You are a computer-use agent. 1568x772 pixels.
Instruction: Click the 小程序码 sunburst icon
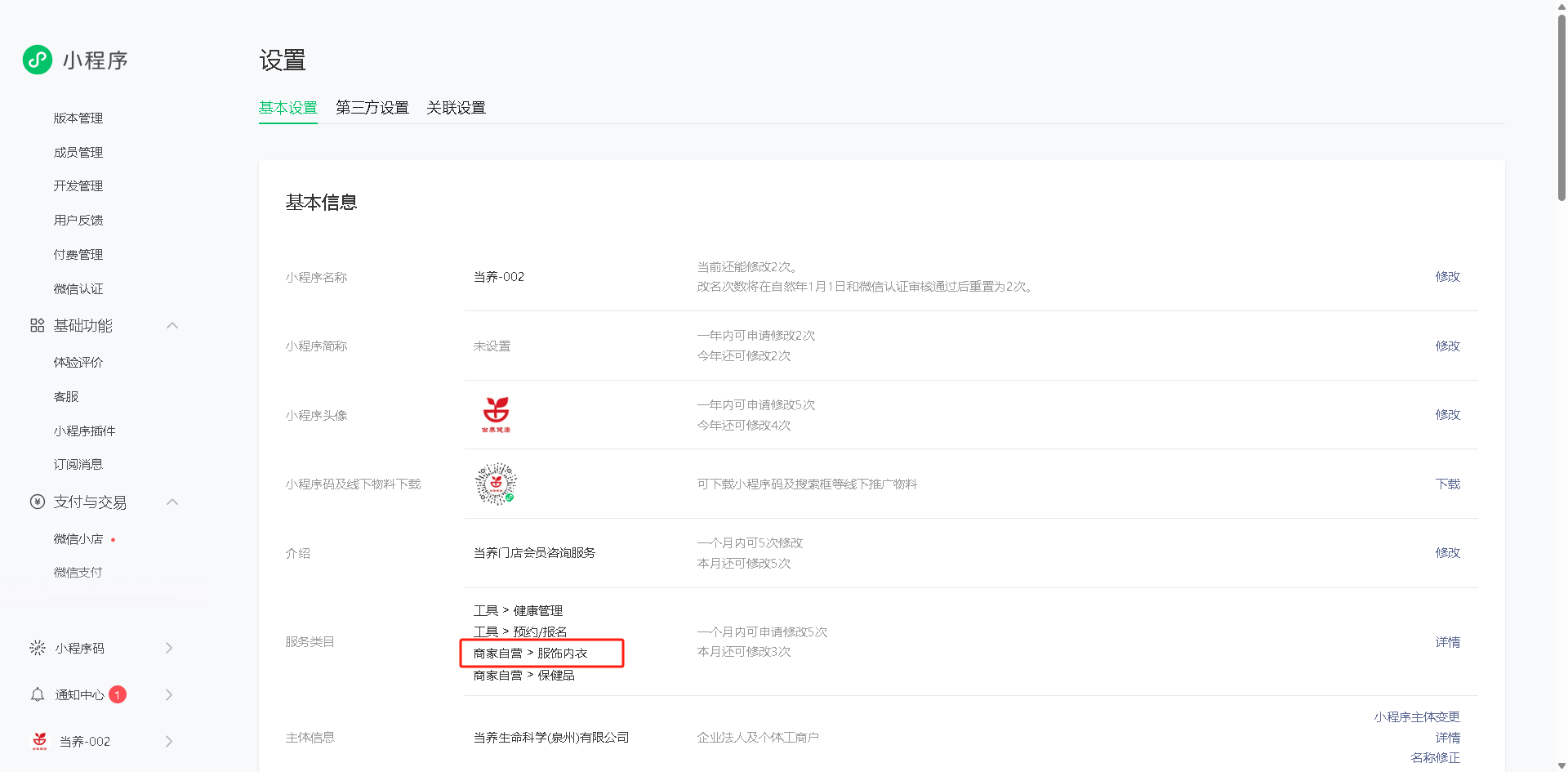[38, 648]
